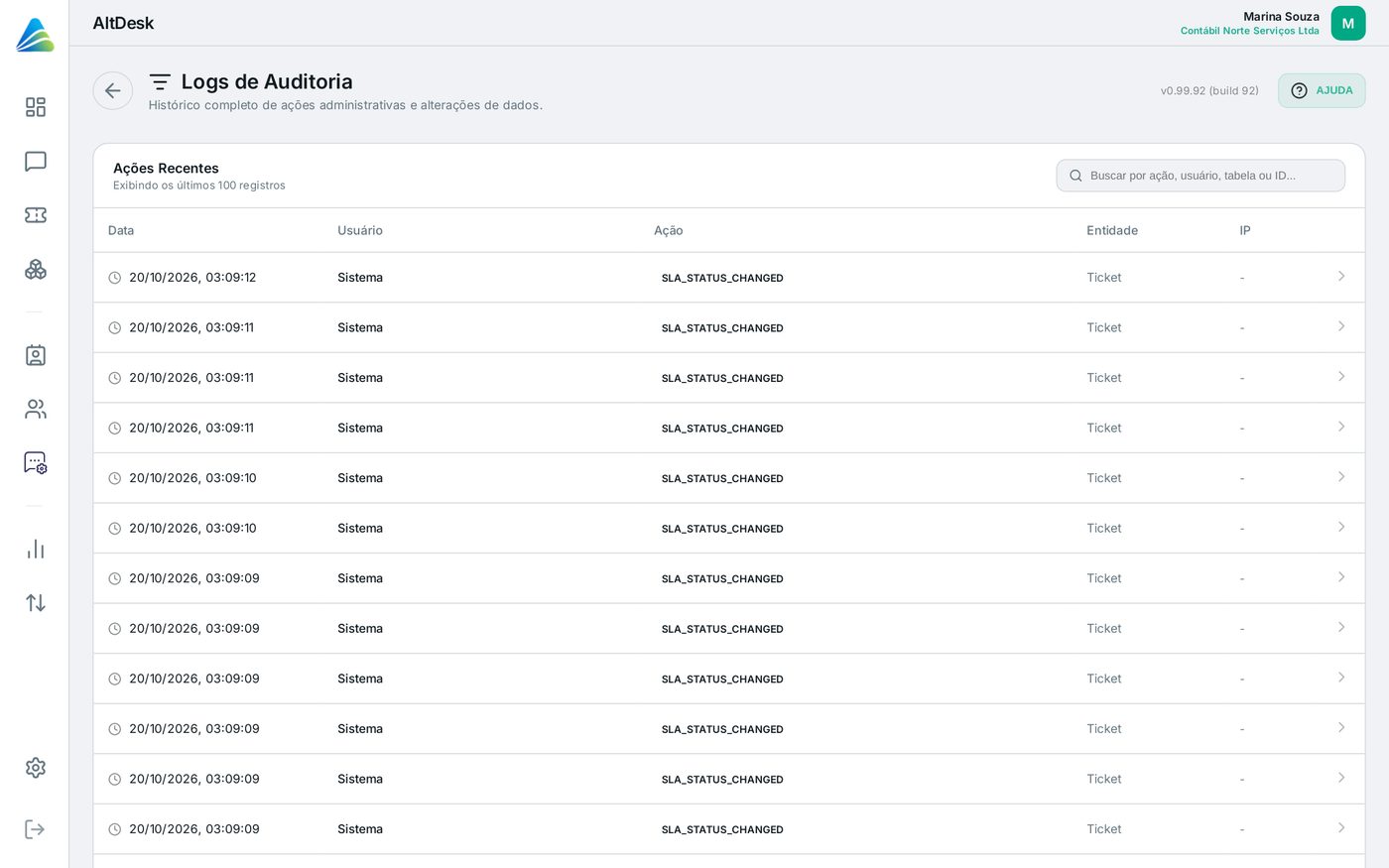Select the timestamp 20/10/2026, 03:09:12
Viewport: 1389px width, 868px height.
[x=192, y=278]
